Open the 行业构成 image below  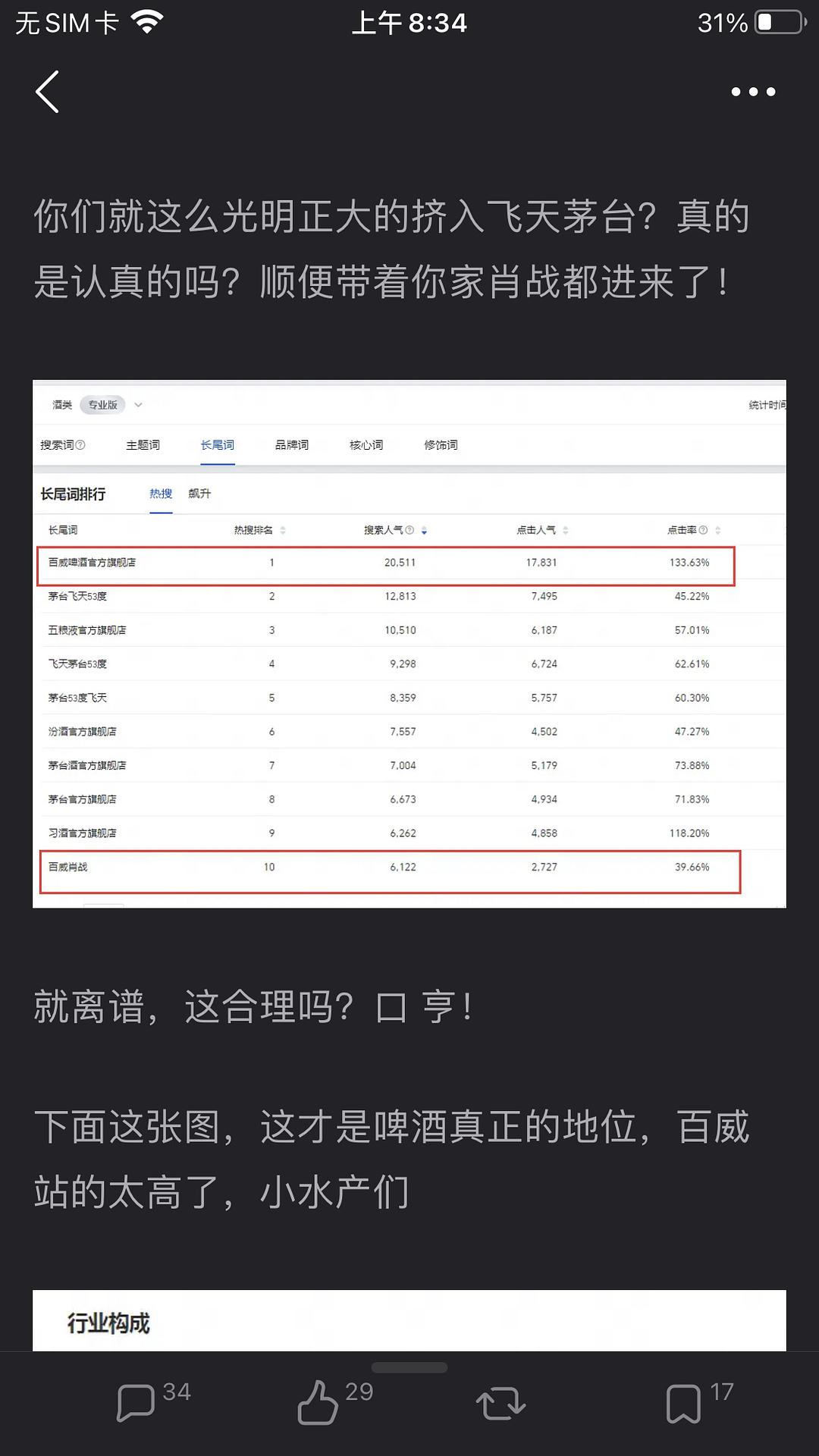point(409,1320)
